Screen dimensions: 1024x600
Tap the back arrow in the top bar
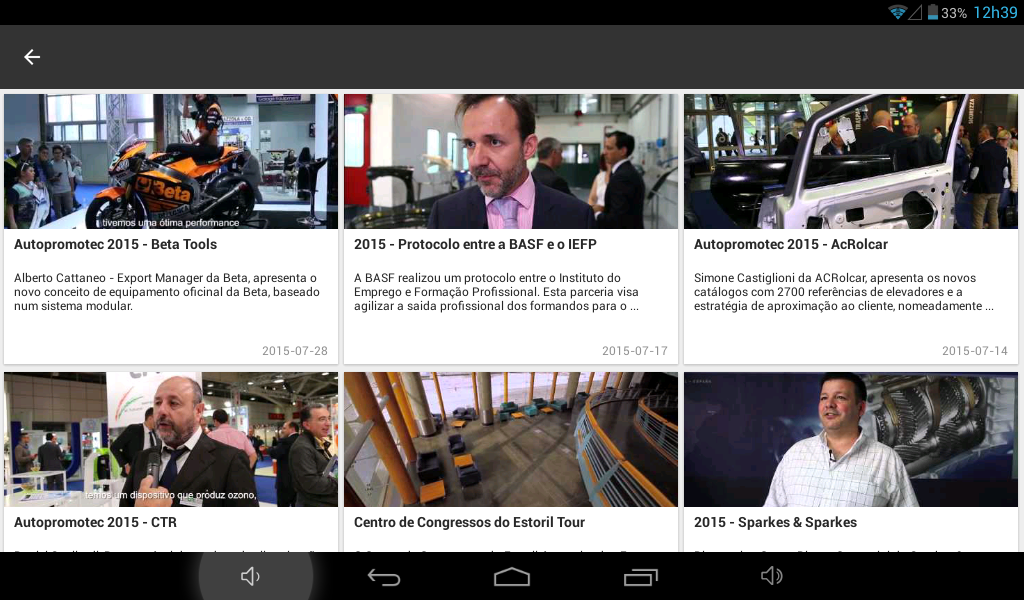pos(32,57)
